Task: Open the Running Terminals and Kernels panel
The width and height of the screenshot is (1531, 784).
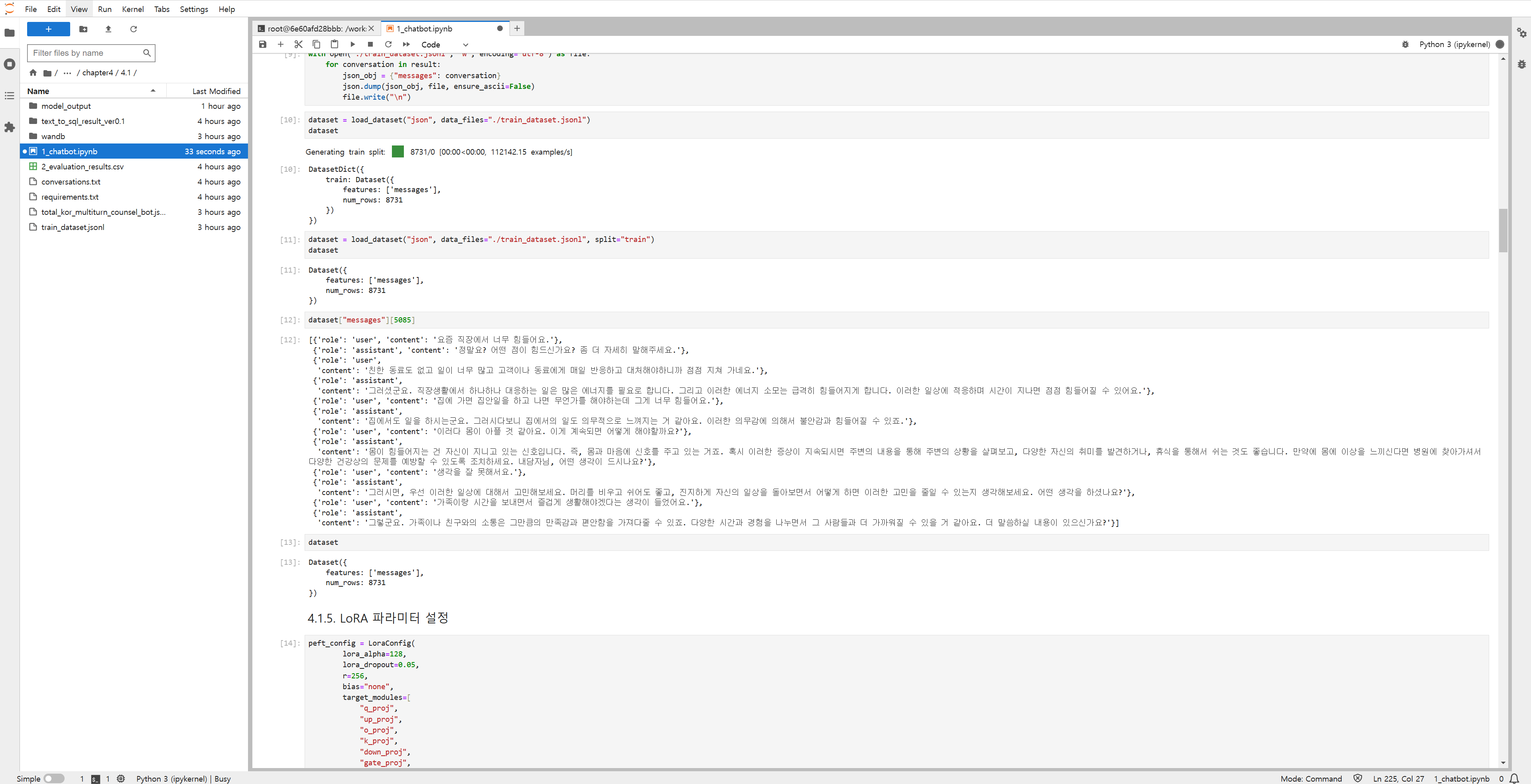Action: [10, 64]
